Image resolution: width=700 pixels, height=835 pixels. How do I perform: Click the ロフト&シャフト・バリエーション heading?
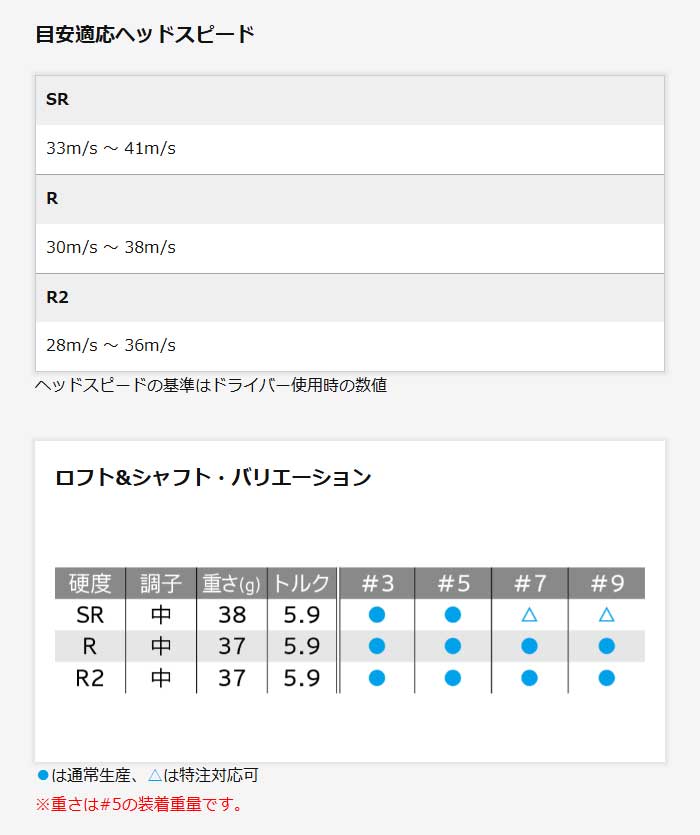[x=213, y=477]
